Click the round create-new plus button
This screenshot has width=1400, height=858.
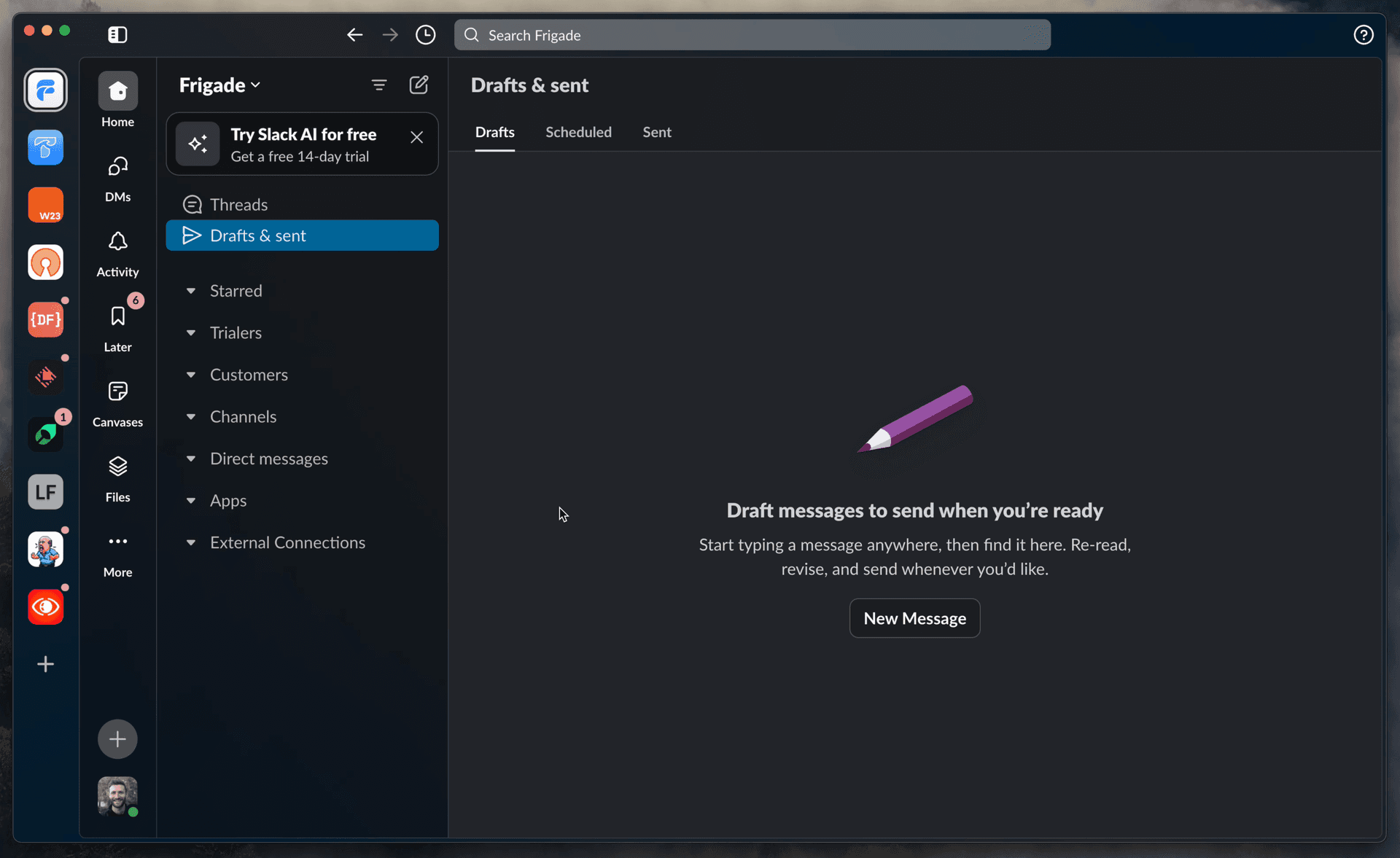tap(117, 739)
